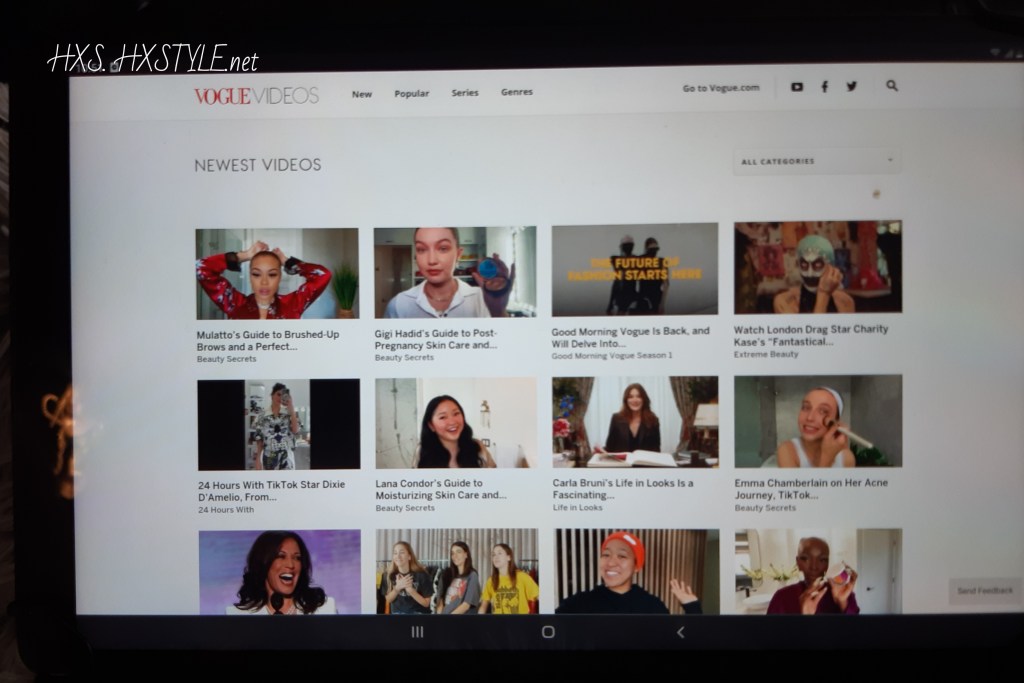The width and height of the screenshot is (1024, 683).
Task: Play the Future of Fashion video thumbnail
Action: pyautogui.click(x=634, y=269)
